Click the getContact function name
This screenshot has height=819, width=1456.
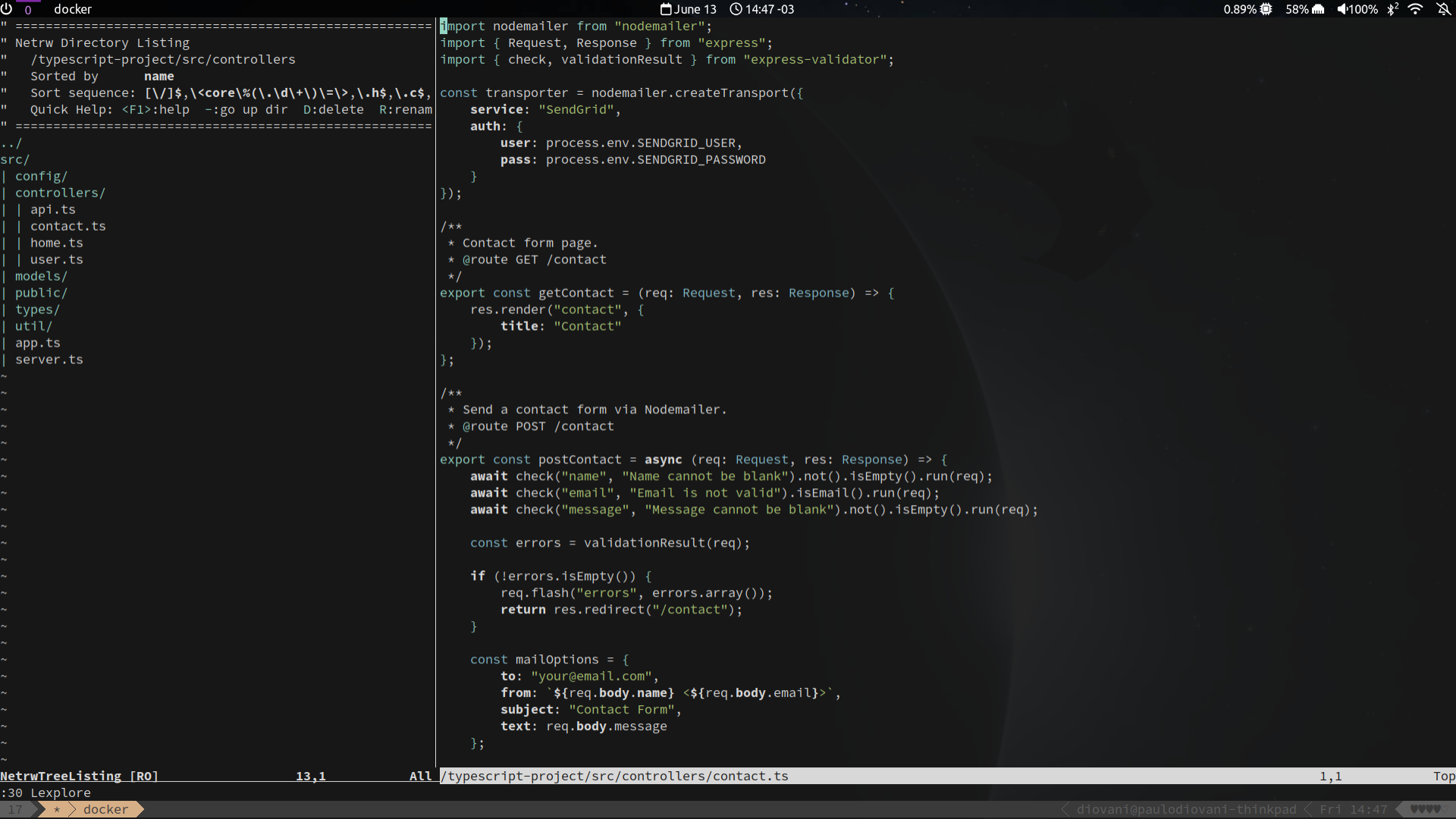pyautogui.click(x=576, y=293)
